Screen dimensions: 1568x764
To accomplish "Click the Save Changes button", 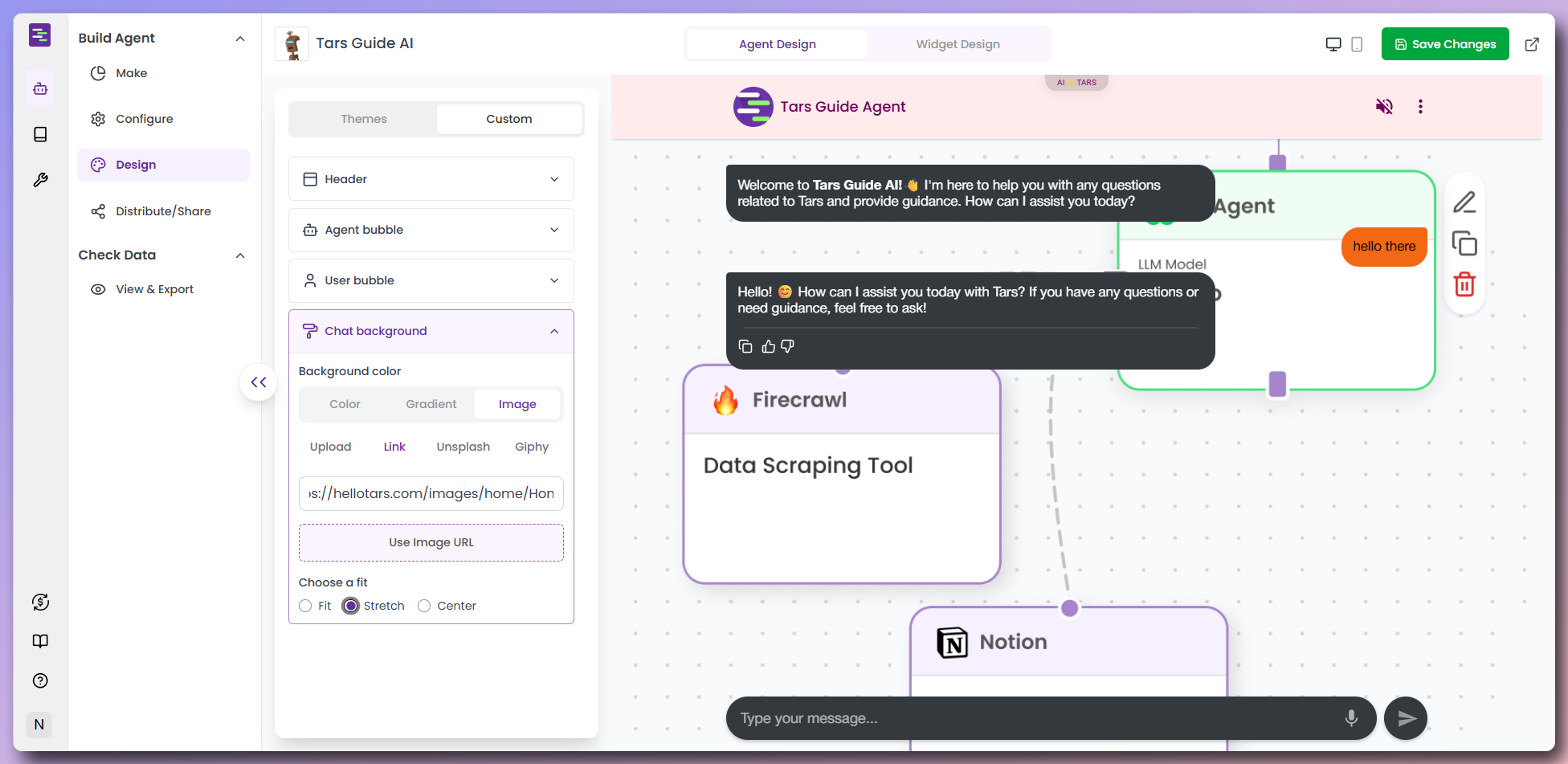I will click(x=1445, y=44).
